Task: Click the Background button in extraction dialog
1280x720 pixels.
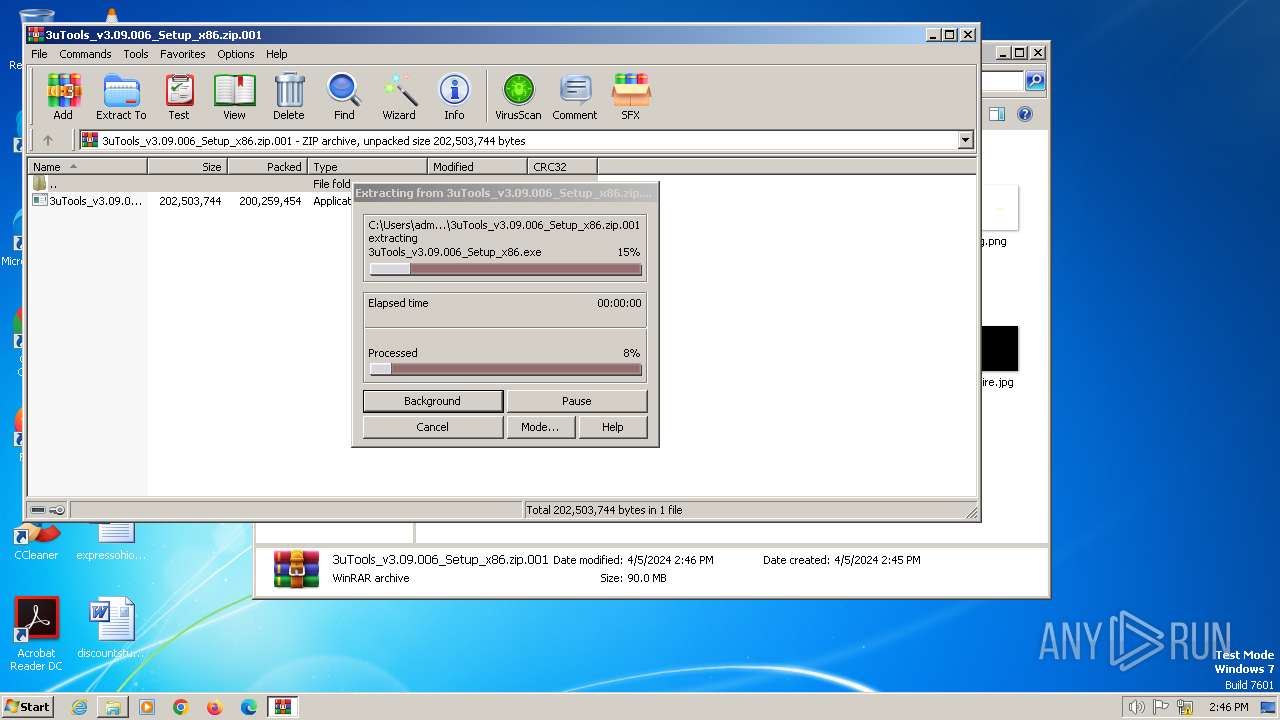Action: tap(433, 401)
